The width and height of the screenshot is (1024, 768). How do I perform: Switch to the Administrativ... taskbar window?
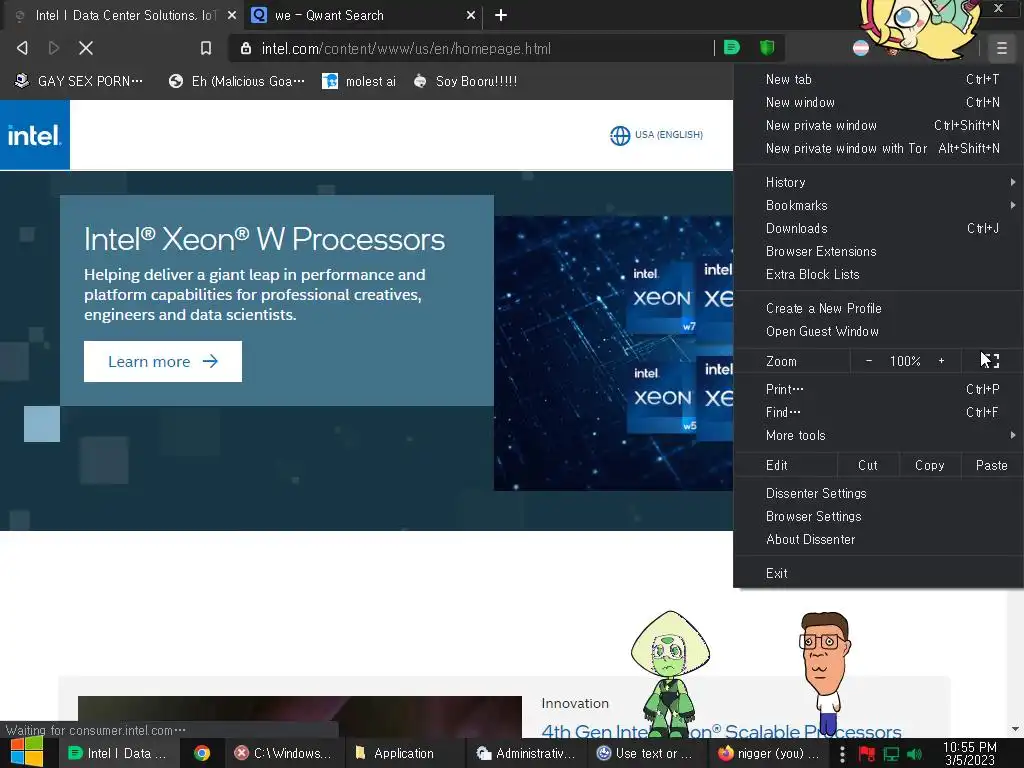tap(526, 753)
